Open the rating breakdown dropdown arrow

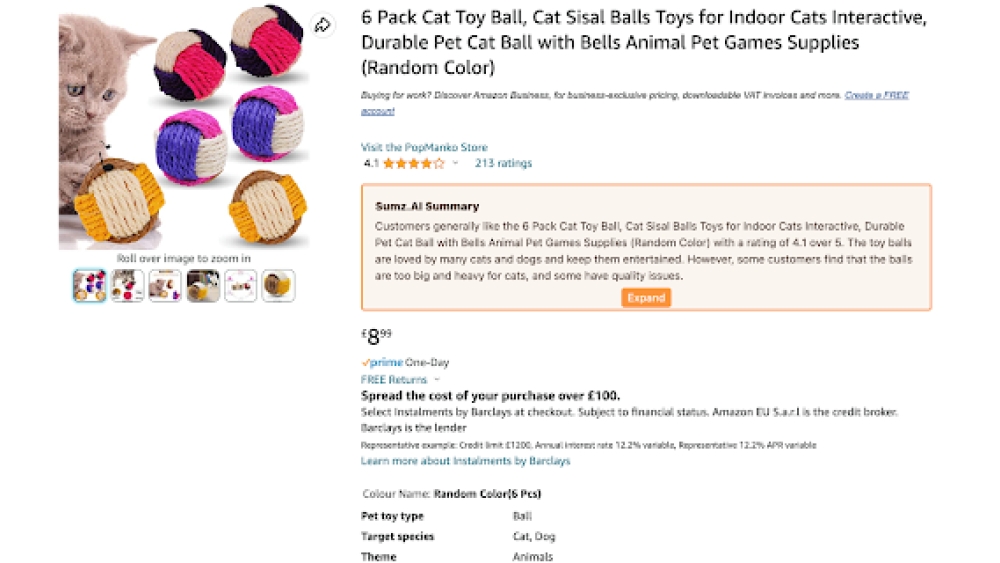coord(455,163)
